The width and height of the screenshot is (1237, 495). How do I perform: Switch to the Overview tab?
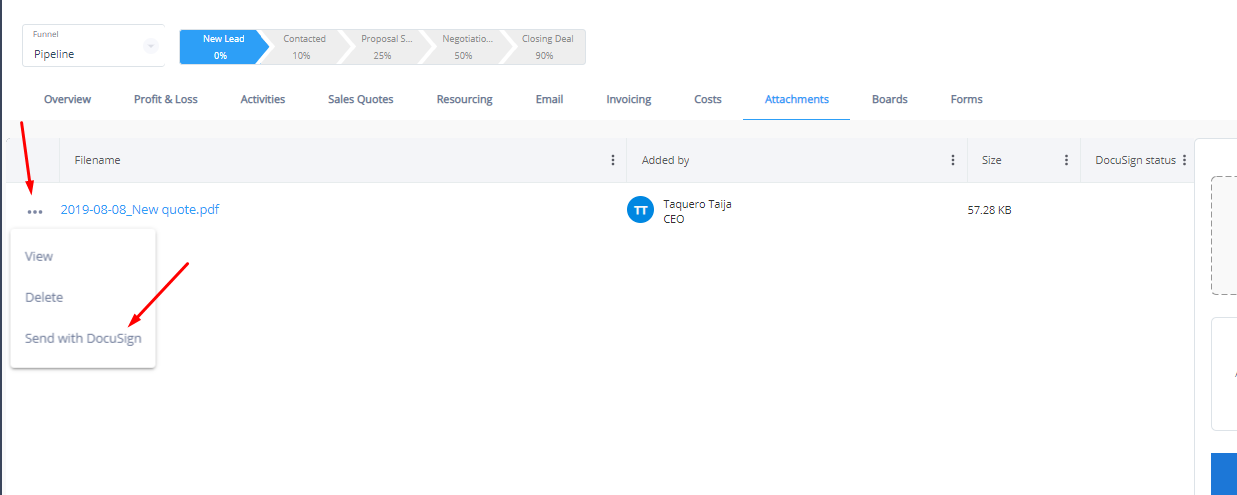[x=67, y=100]
